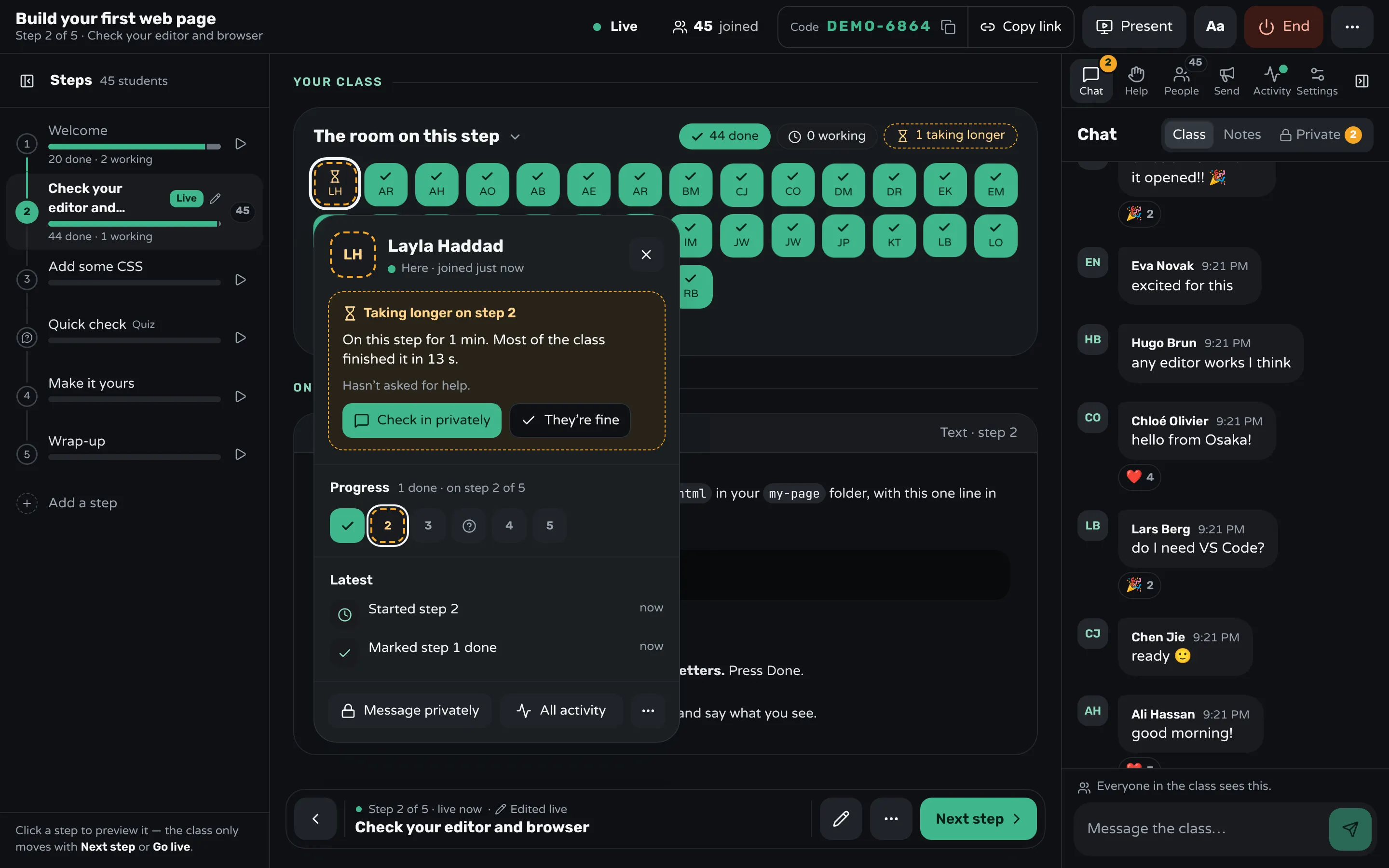Toggle party reaction under 'it opened!!'

click(1139, 214)
